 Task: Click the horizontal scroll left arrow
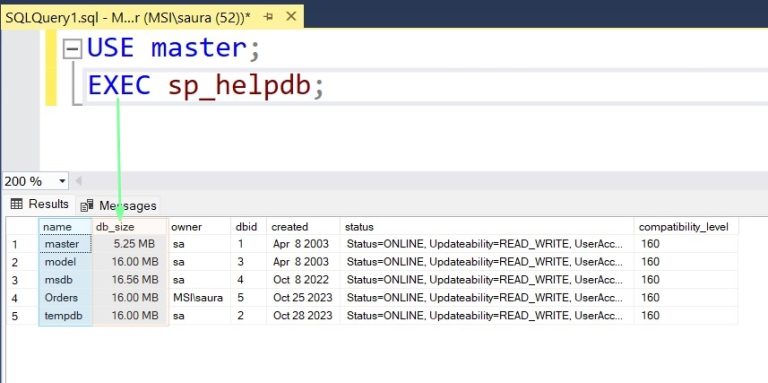pyautogui.click(x=78, y=181)
